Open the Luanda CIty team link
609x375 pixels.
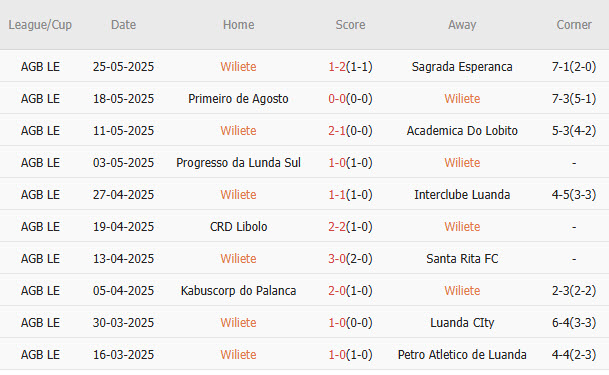click(x=462, y=323)
